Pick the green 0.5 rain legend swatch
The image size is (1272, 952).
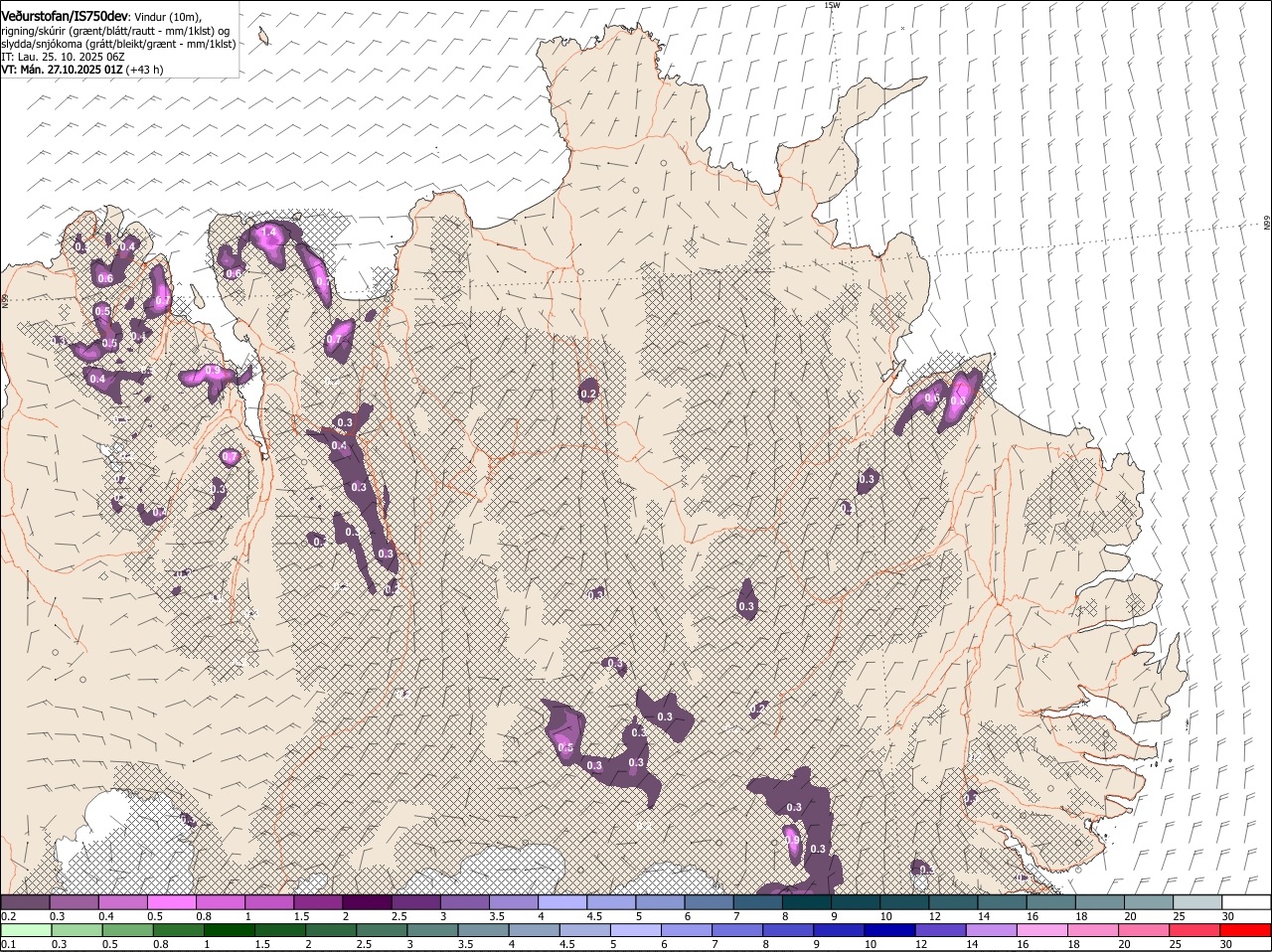(127, 930)
